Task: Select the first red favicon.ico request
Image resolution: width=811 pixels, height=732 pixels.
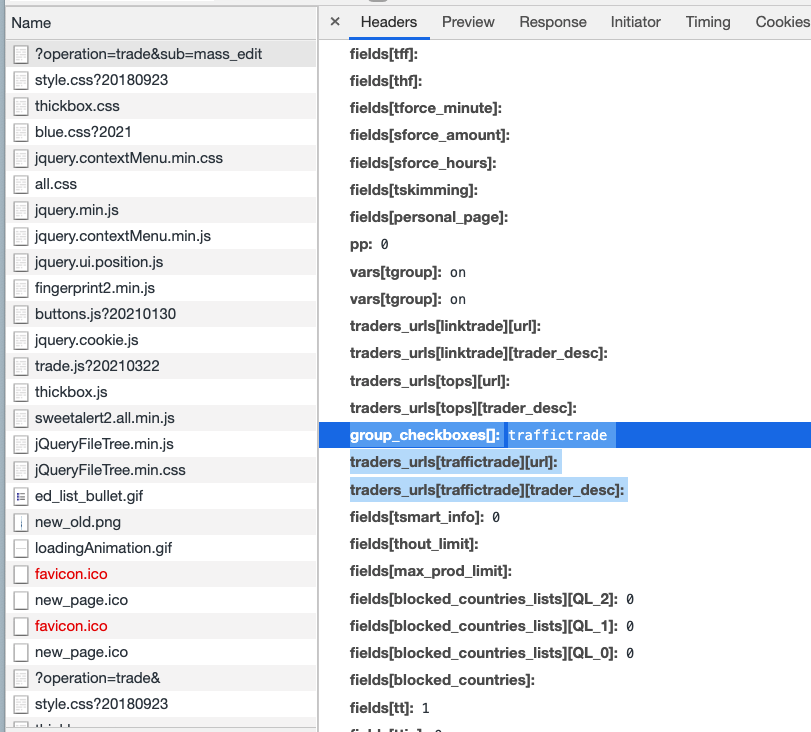Action: pyautogui.click(x=161, y=574)
